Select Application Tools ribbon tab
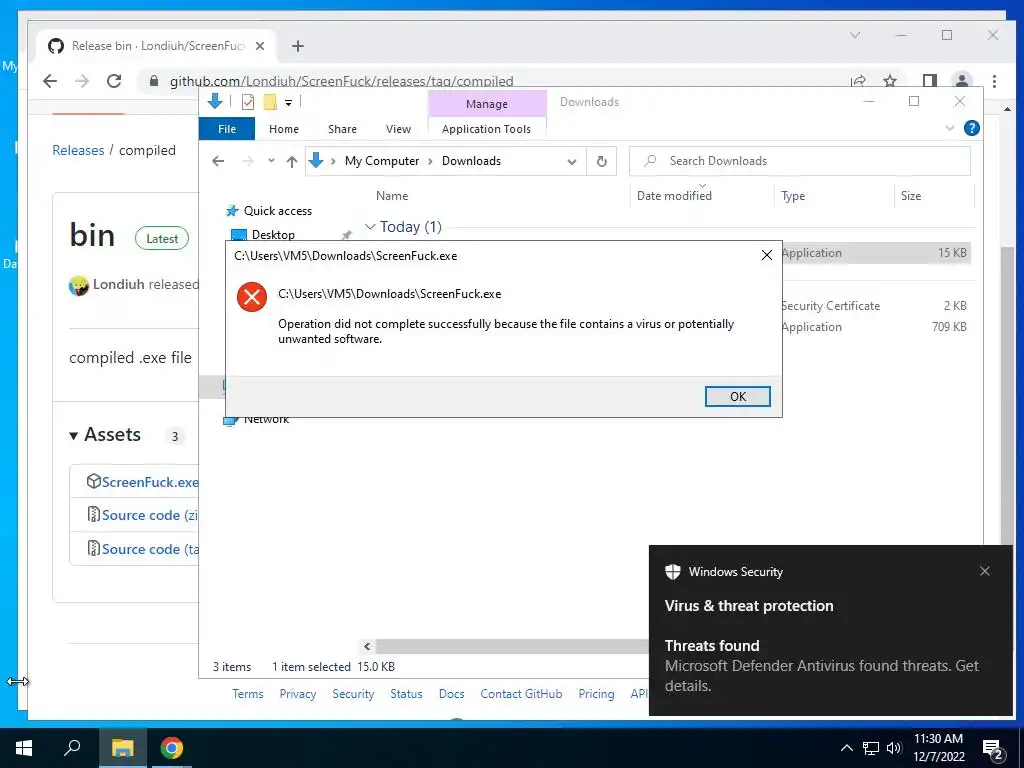Image resolution: width=1024 pixels, height=768 pixels. pyautogui.click(x=487, y=129)
